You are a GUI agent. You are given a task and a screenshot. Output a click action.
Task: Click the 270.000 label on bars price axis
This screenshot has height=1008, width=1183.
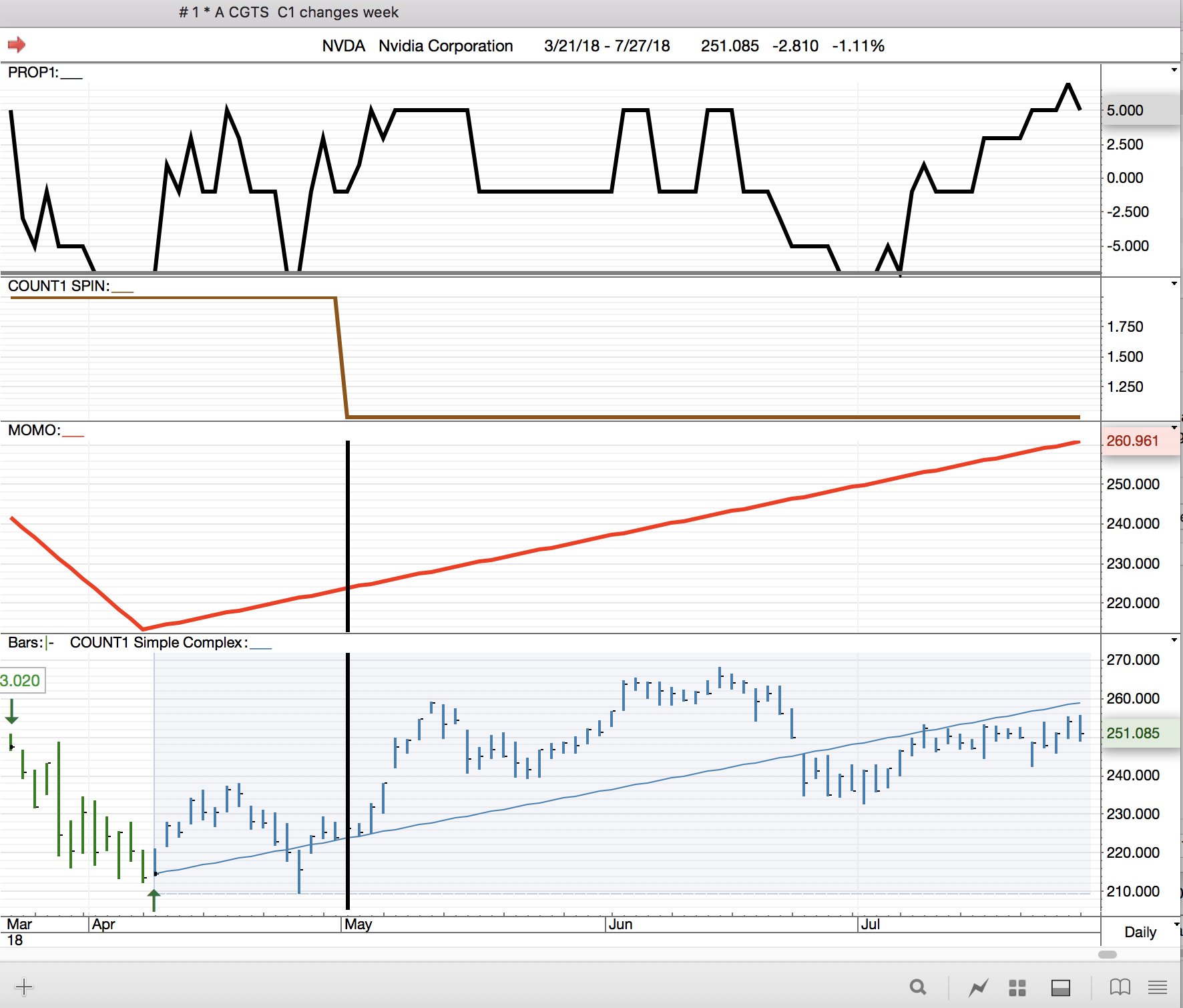point(1133,660)
